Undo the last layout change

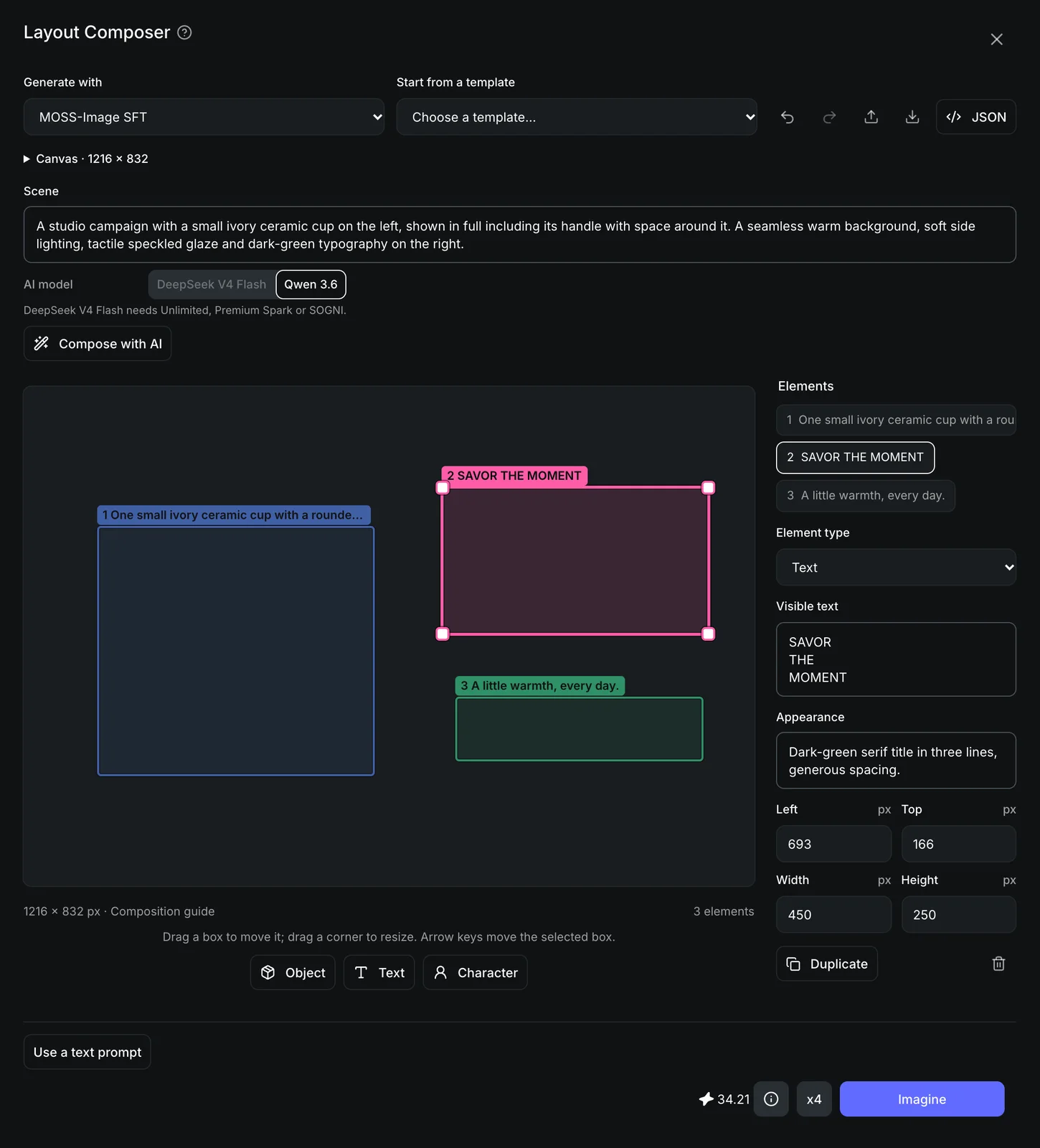coord(787,117)
